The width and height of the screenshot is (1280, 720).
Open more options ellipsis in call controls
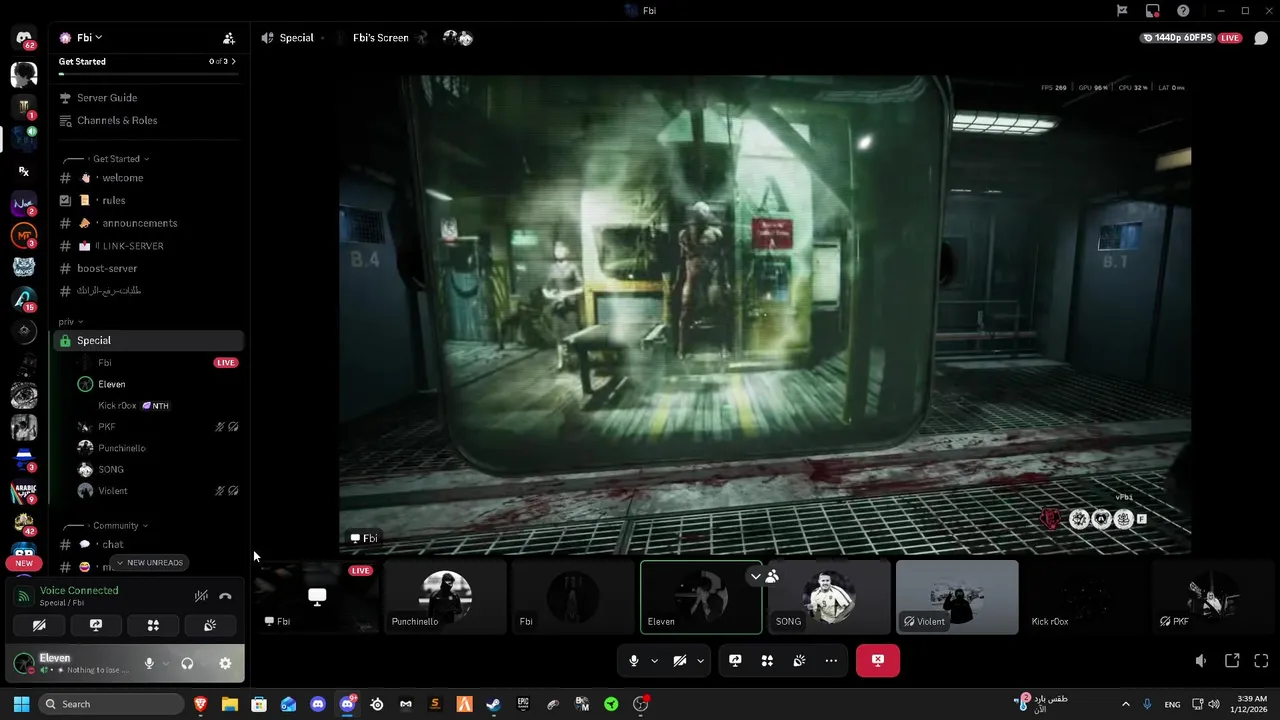coord(831,661)
